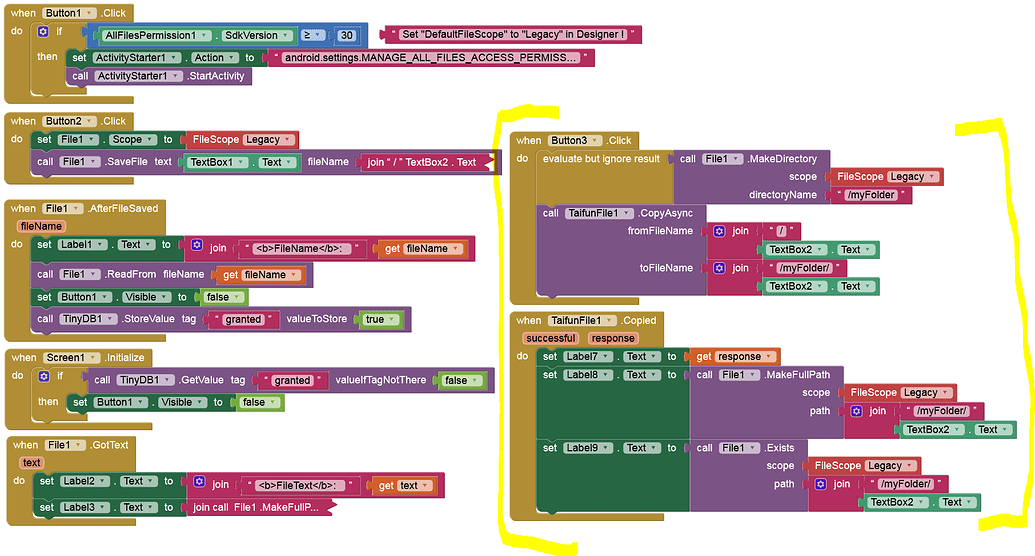Toggle false on Button1.Visible in AfterFileSaved
Viewport: 1035px width, 556px height.
pos(220,297)
